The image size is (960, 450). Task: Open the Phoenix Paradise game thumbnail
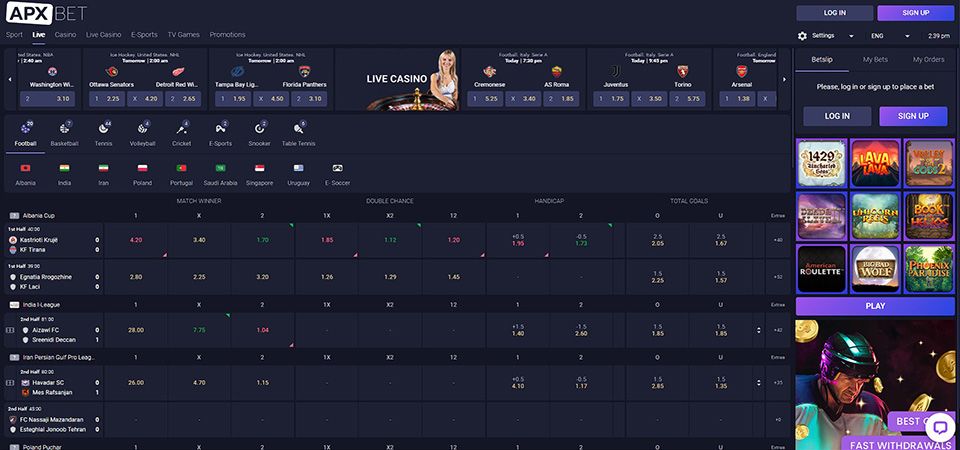[929, 269]
